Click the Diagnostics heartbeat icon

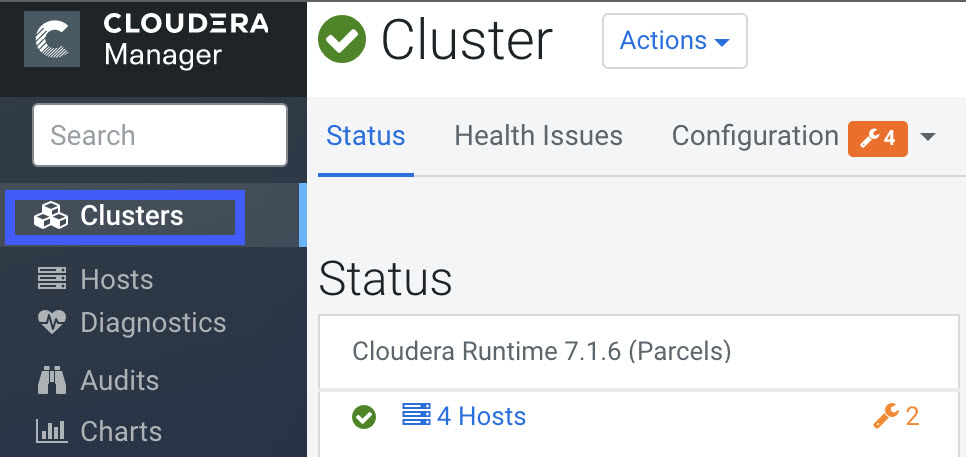point(52,322)
